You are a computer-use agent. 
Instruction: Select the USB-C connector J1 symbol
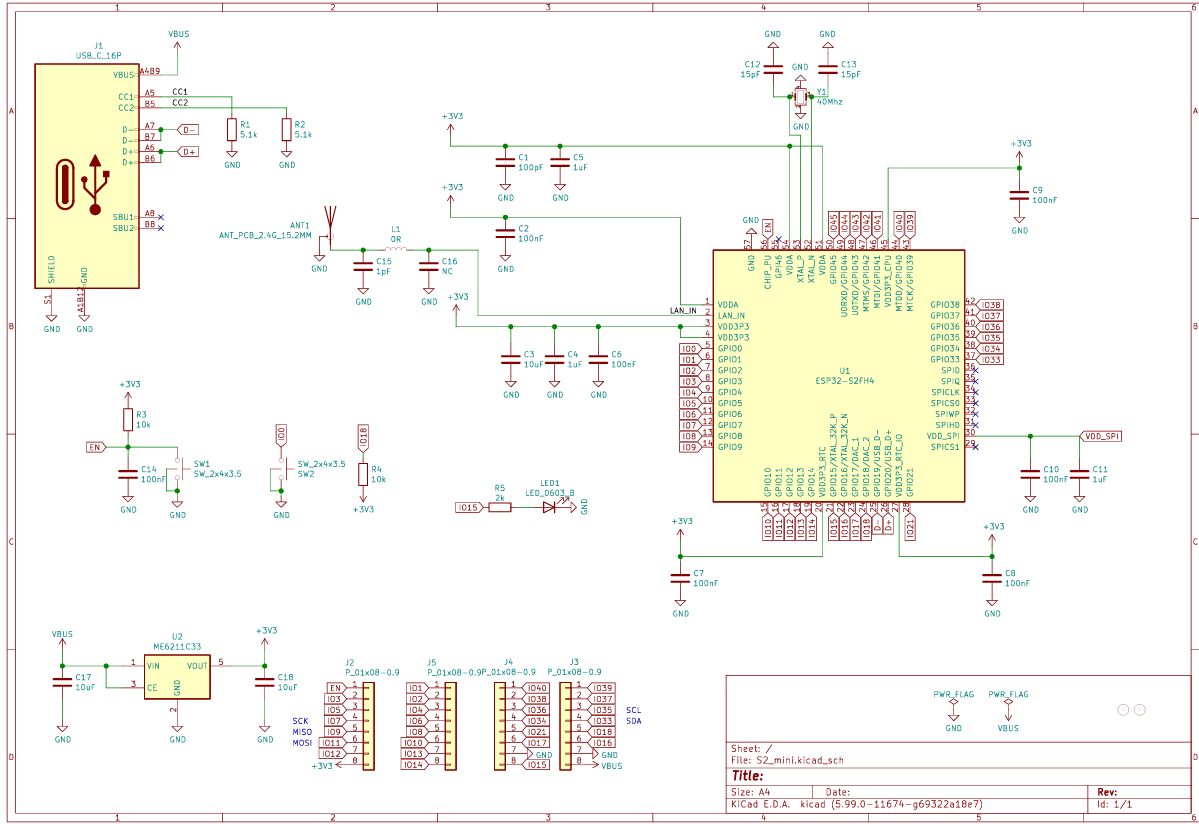click(88, 175)
